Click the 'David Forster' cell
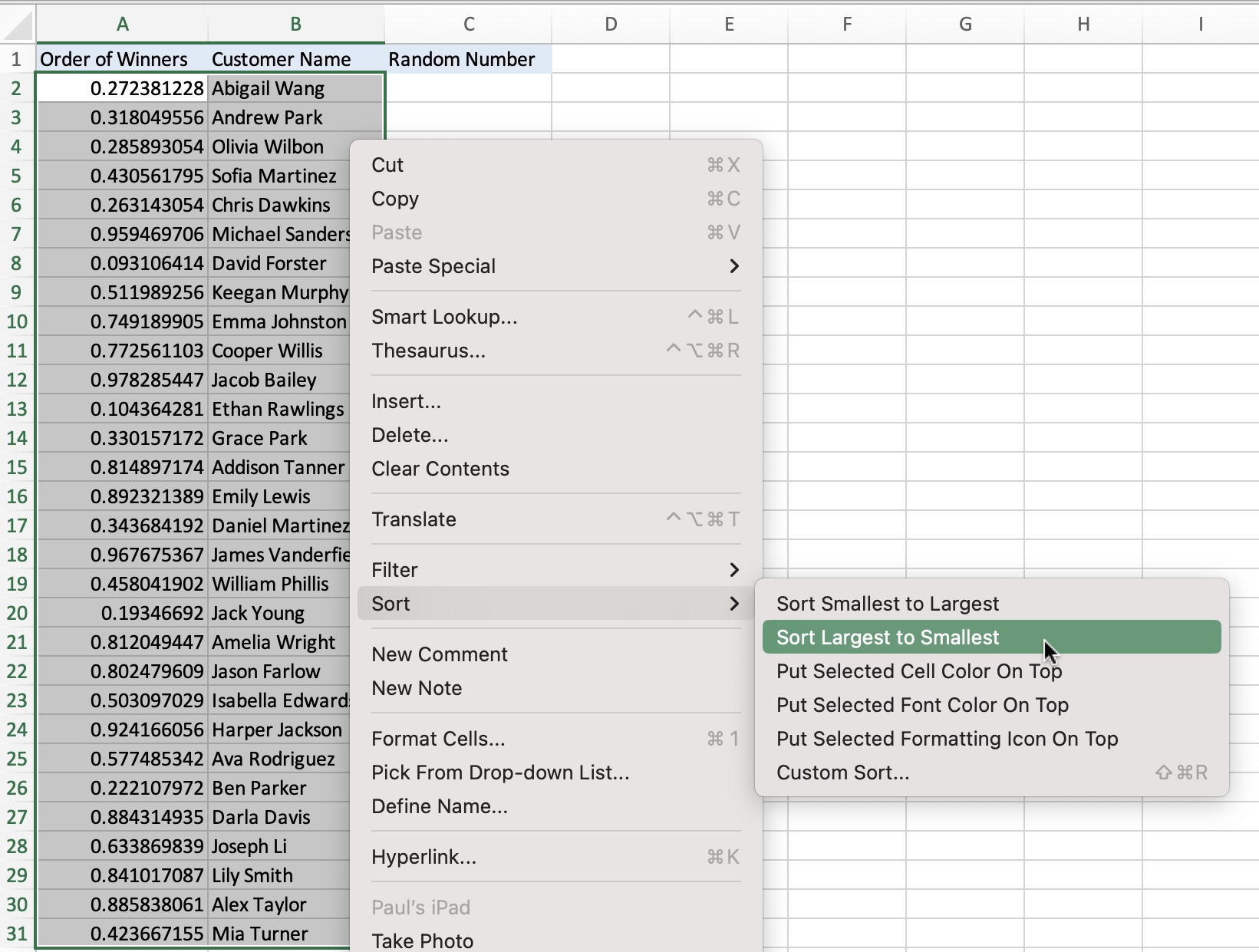Image resolution: width=1259 pixels, height=952 pixels. tap(279, 263)
